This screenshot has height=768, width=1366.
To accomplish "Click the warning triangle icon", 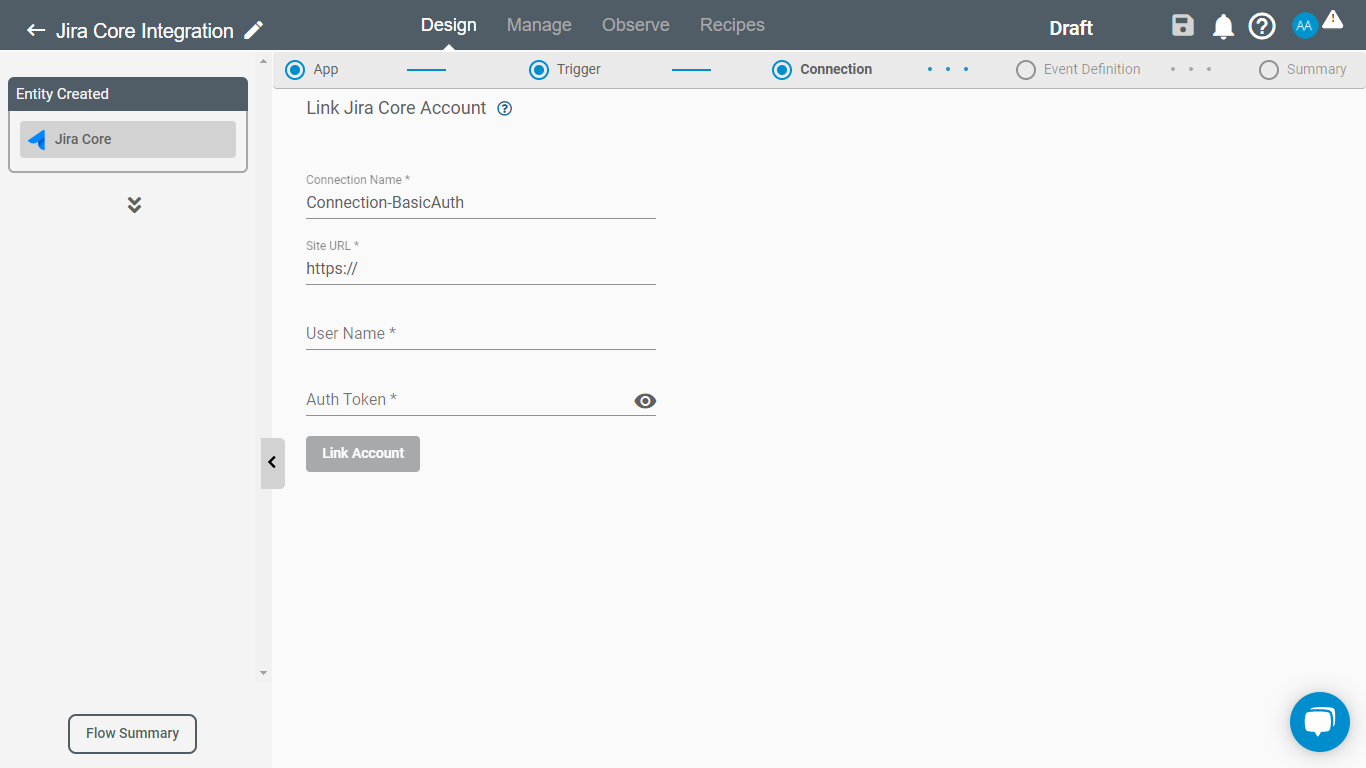I will (1332, 19).
